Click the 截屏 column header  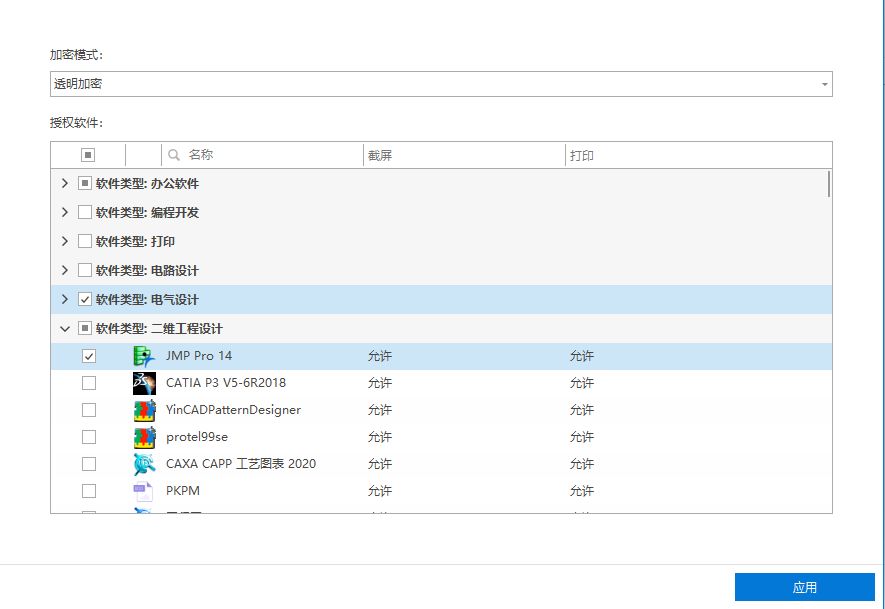tap(464, 155)
